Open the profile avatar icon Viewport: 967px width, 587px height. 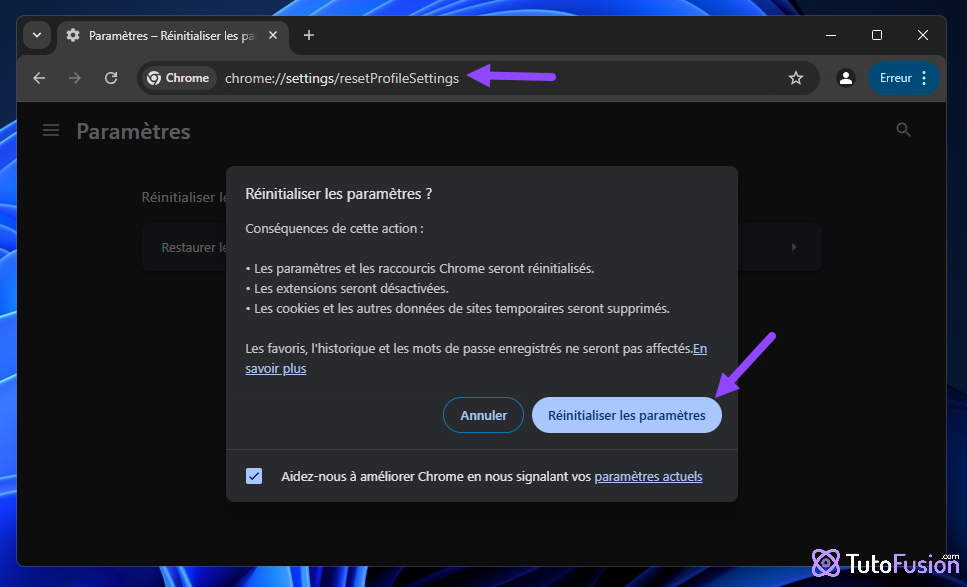[x=846, y=78]
